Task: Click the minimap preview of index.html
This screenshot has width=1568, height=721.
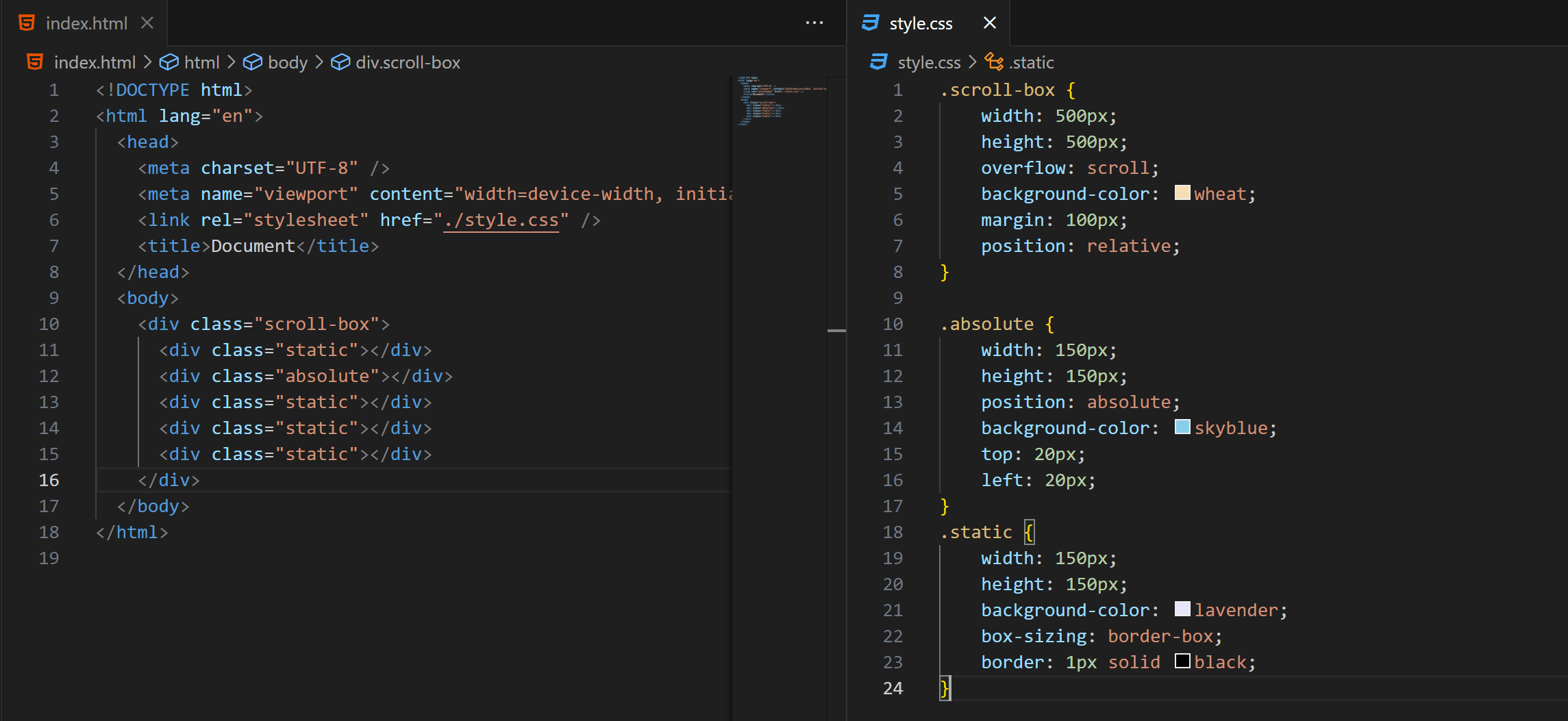Action: click(x=780, y=101)
